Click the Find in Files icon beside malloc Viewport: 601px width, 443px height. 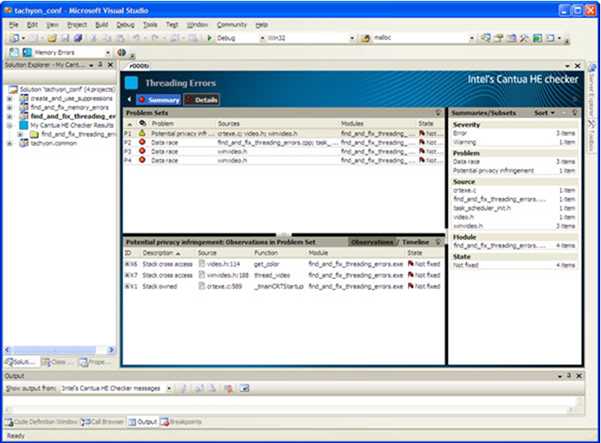click(x=366, y=38)
